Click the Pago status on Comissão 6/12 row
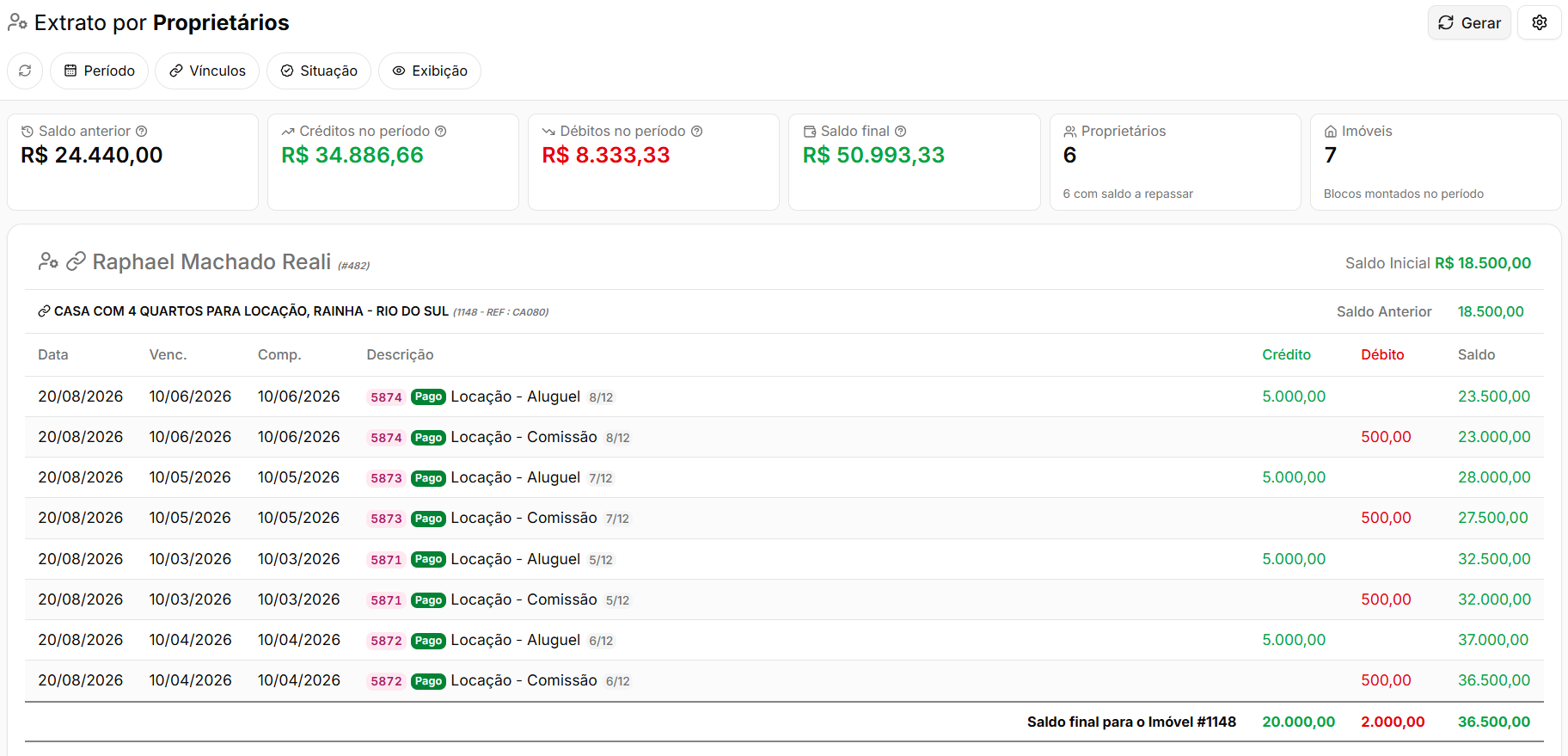The image size is (1568, 756). (x=428, y=681)
